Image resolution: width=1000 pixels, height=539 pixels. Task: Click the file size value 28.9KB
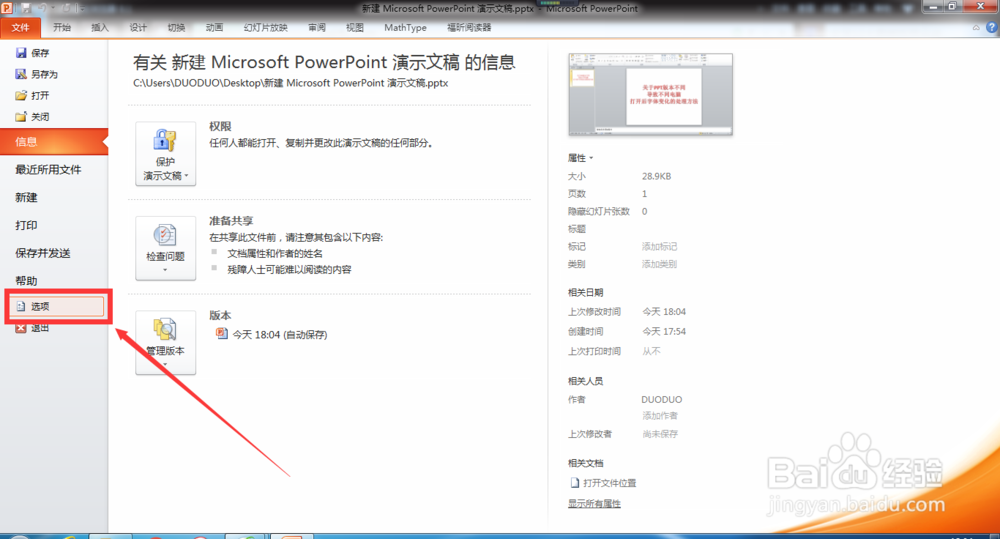pyautogui.click(x=656, y=176)
